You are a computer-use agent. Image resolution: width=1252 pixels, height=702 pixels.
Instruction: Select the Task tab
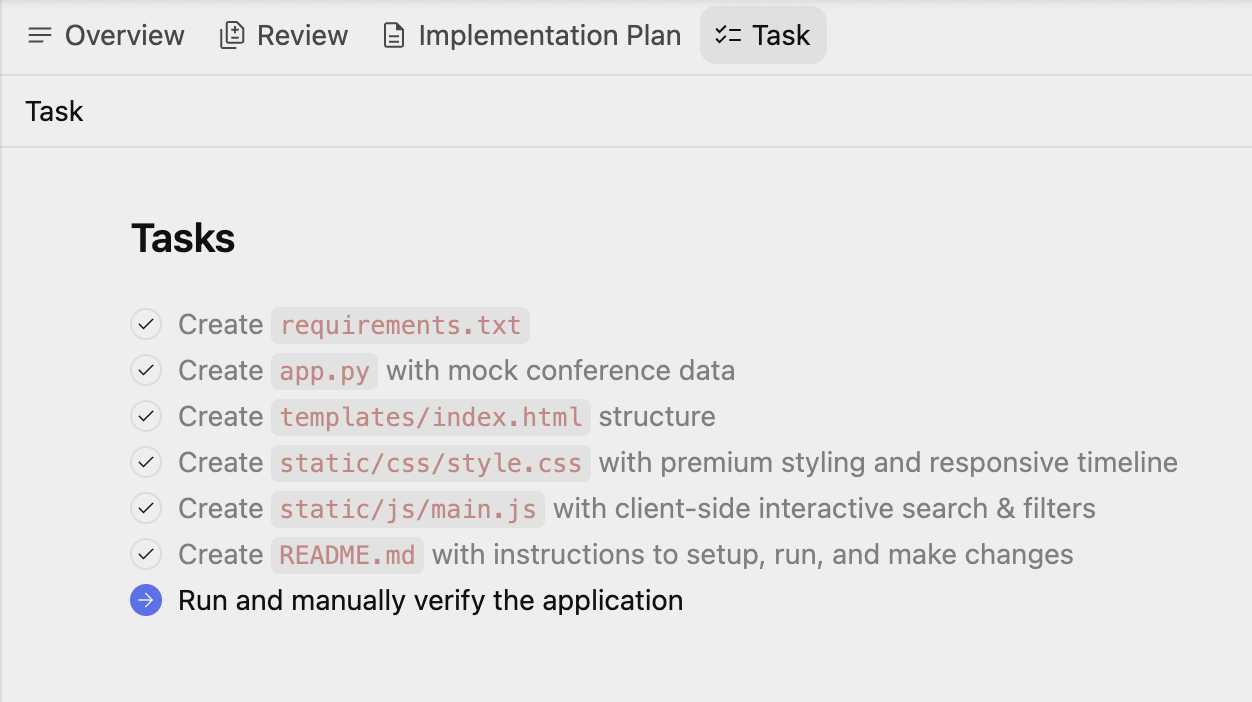[x=763, y=35]
